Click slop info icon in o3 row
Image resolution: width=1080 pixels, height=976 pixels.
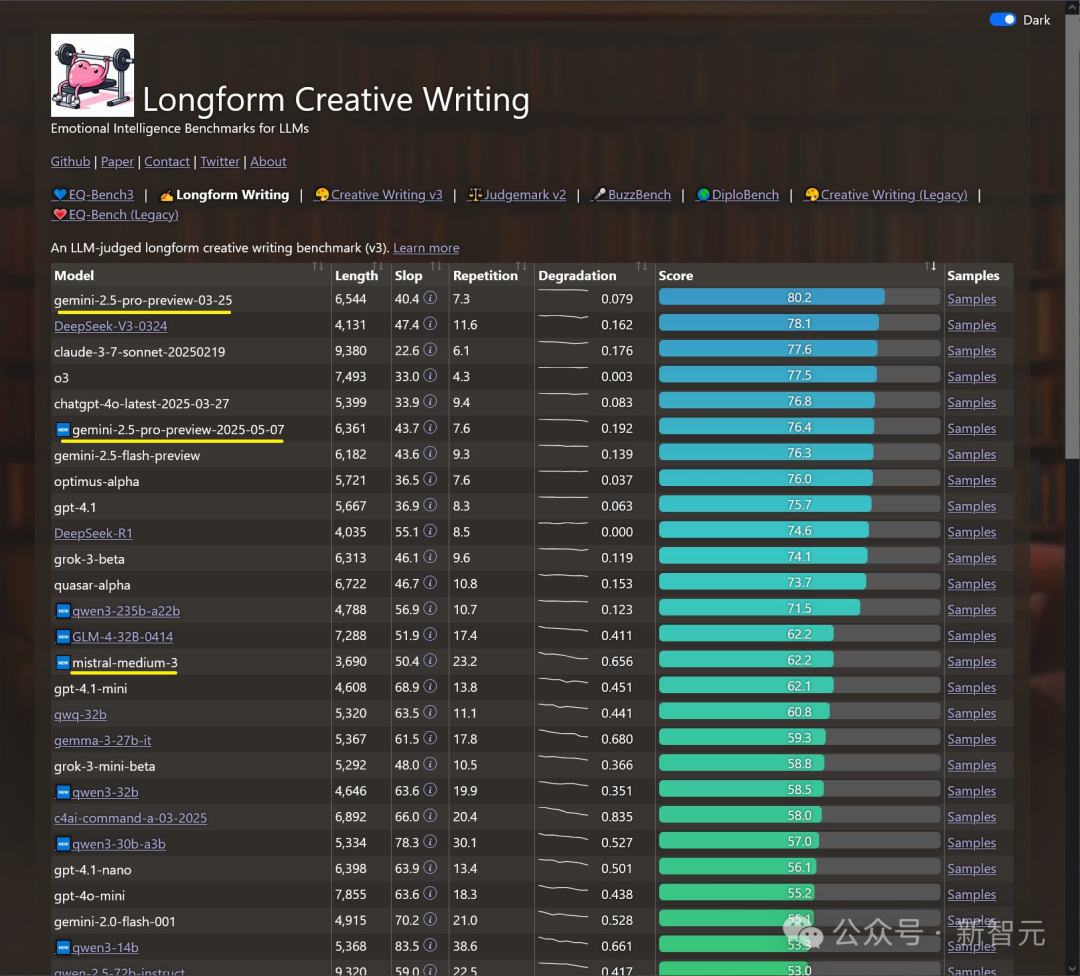(430, 375)
